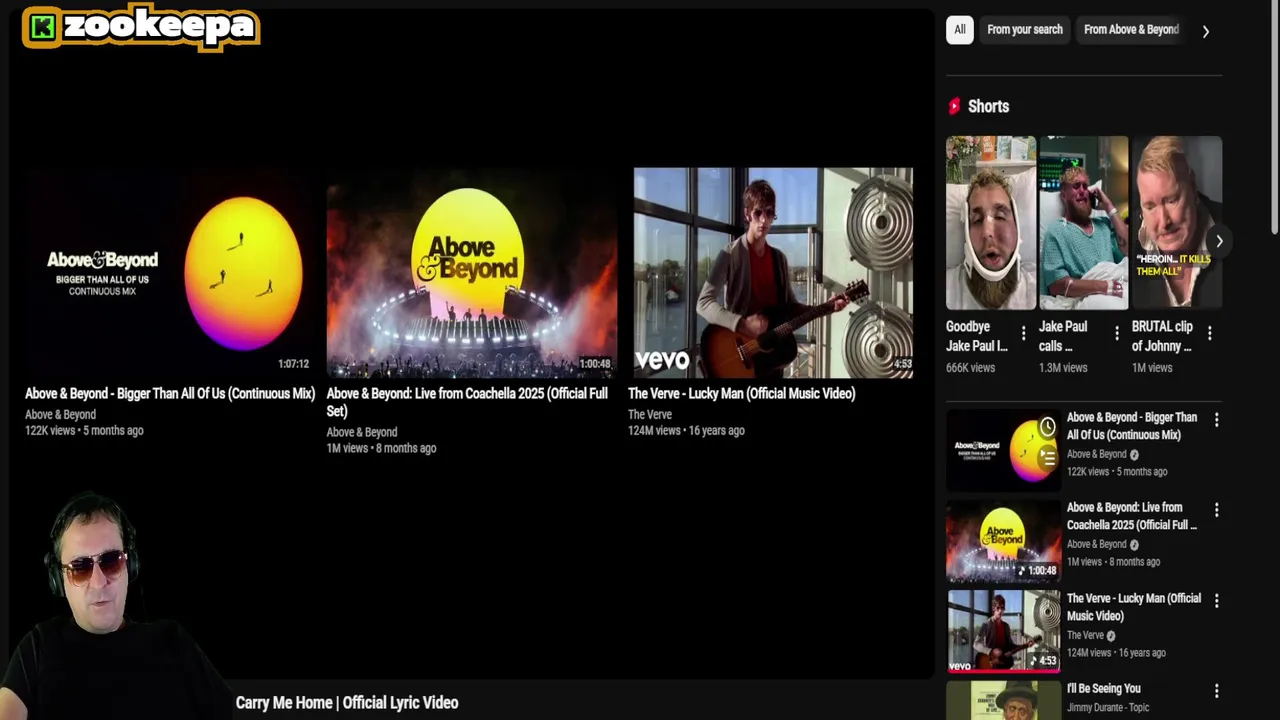
Task: Click Goodbye Jake Paul short title
Action: coord(977,336)
